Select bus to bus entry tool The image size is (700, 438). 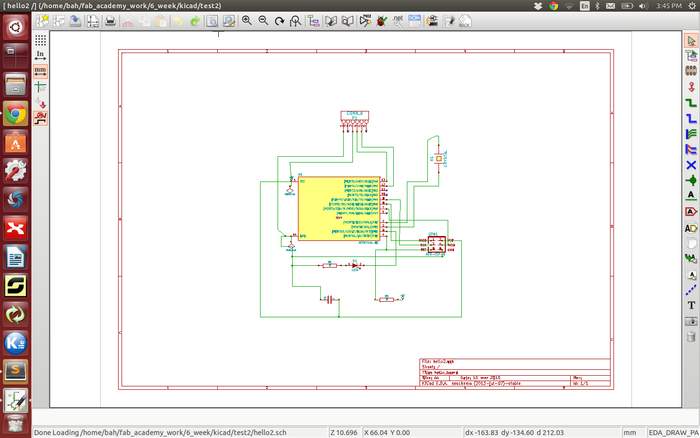[691, 149]
